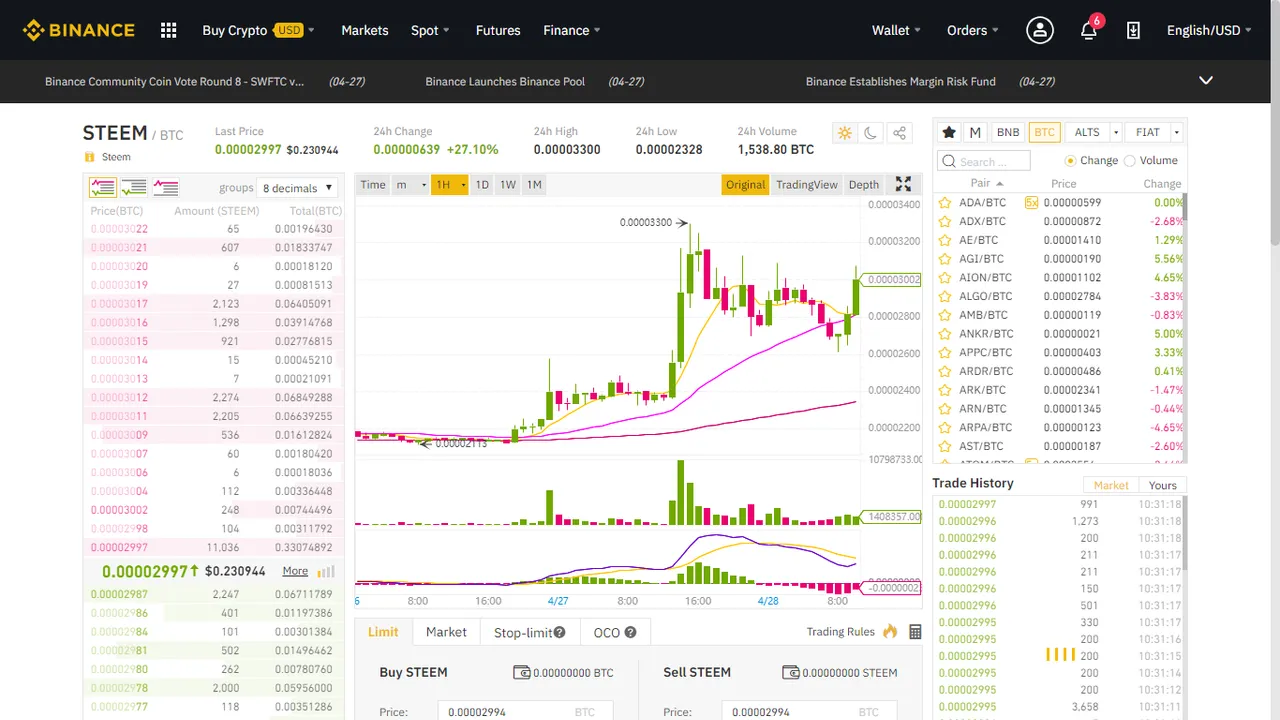Viewport: 1280px width, 720px height.
Task: Expand the announcements banner chevron
Action: point(1206,81)
